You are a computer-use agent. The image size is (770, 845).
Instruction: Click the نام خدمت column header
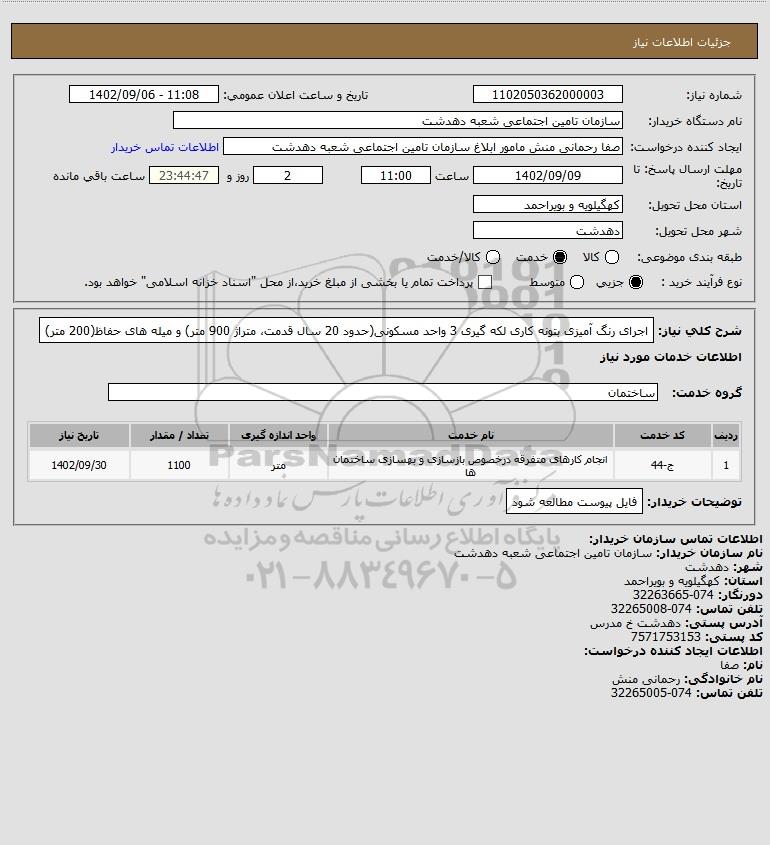470,435
